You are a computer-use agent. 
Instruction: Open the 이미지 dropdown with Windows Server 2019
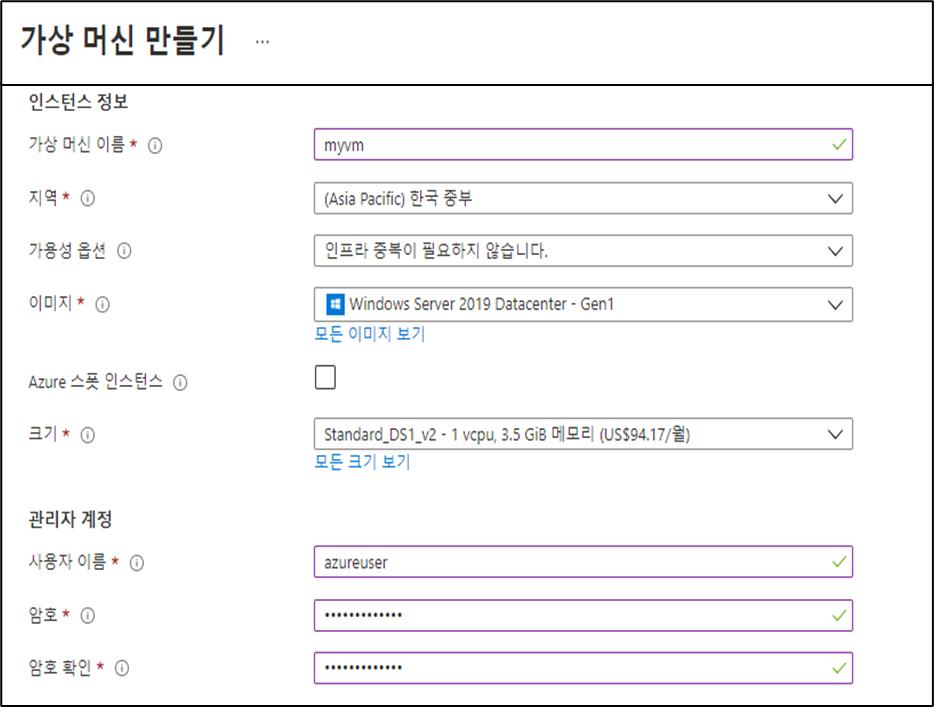click(583, 304)
